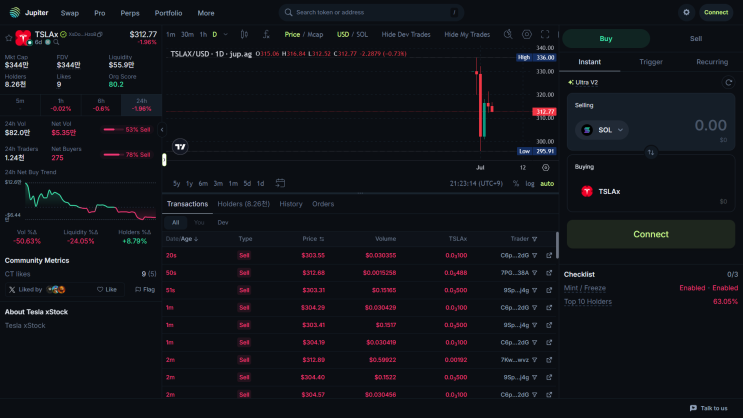Open explorer link for the 50s transaction

point(549,273)
